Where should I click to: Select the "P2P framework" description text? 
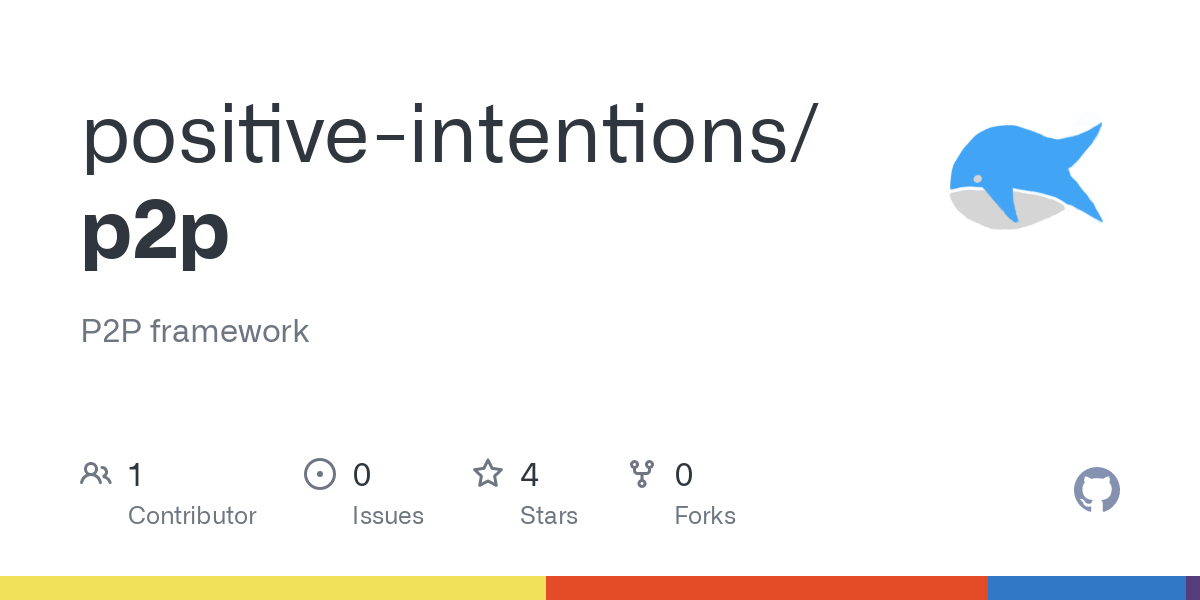point(195,331)
